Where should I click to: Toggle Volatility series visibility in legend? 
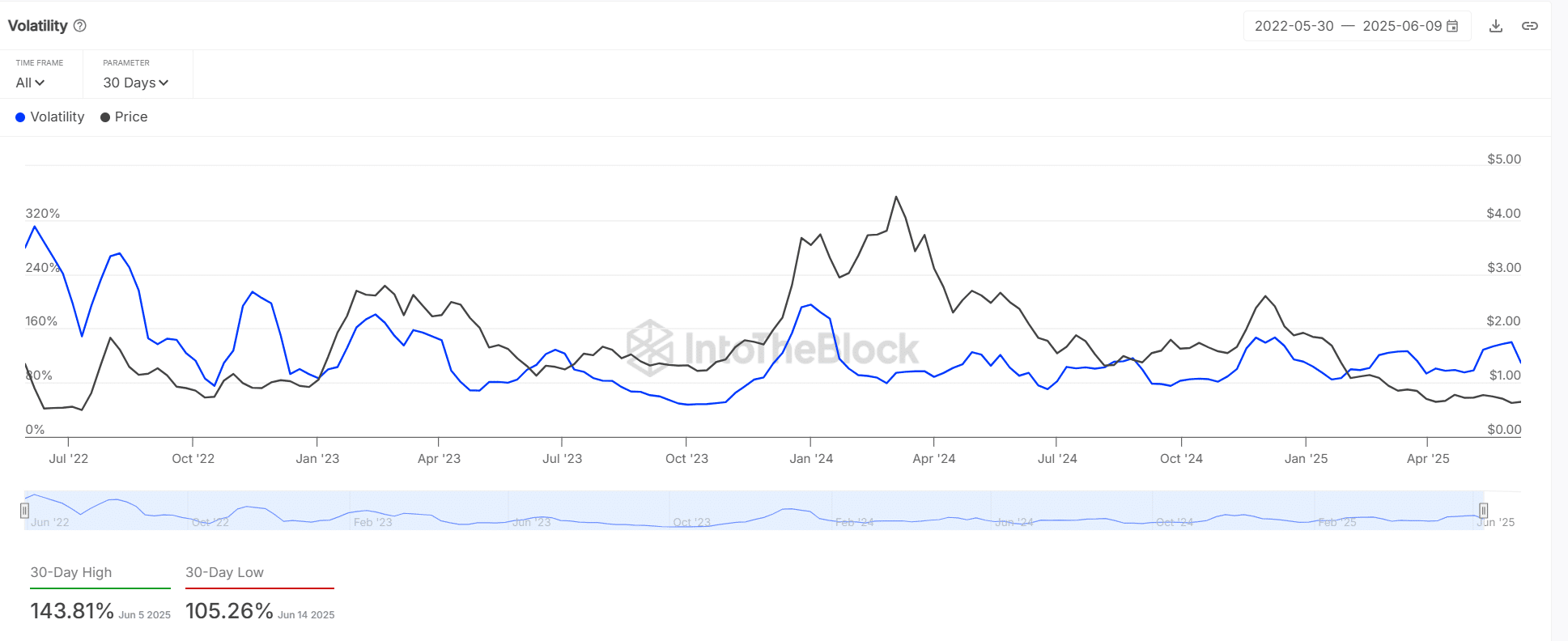[x=57, y=117]
